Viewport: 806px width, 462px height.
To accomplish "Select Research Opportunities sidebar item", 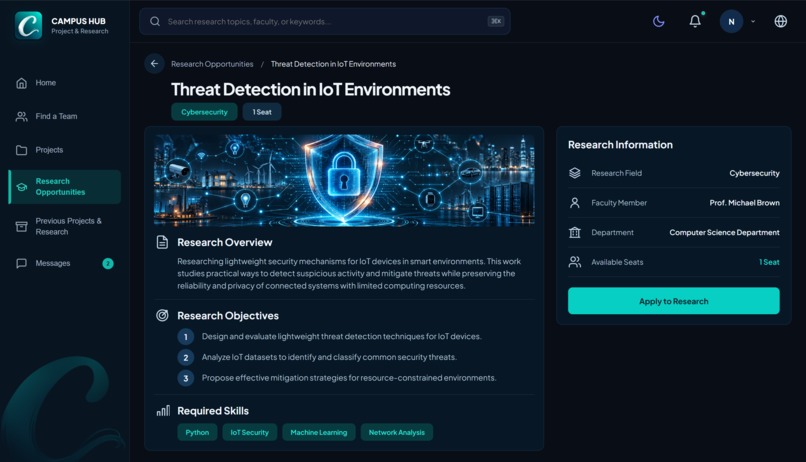I will pos(65,187).
